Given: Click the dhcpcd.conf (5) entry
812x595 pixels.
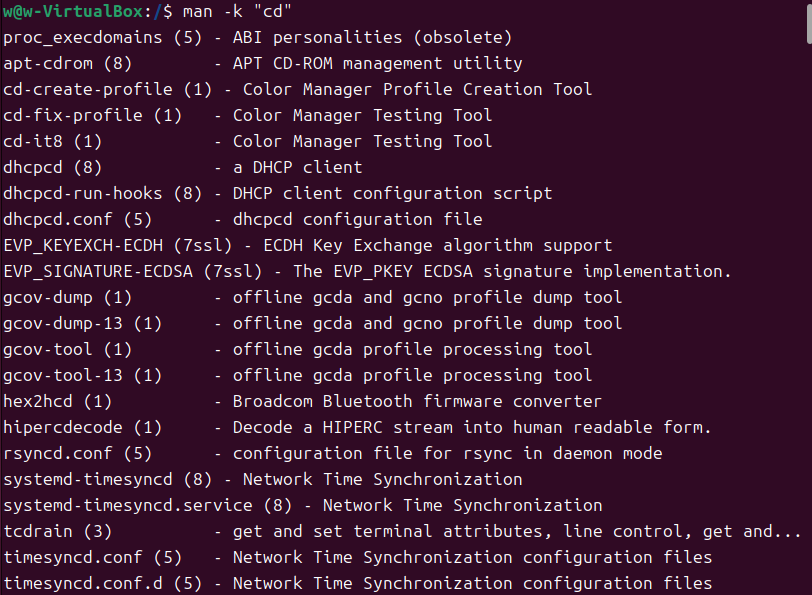Looking at the screenshot, I should (x=77, y=219).
